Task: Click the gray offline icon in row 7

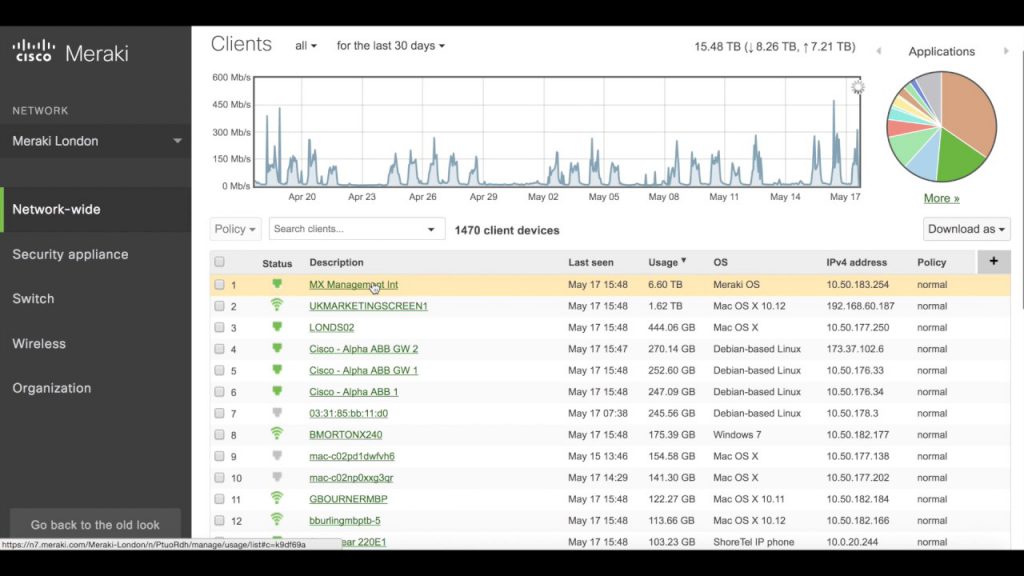Action: [x=277, y=413]
